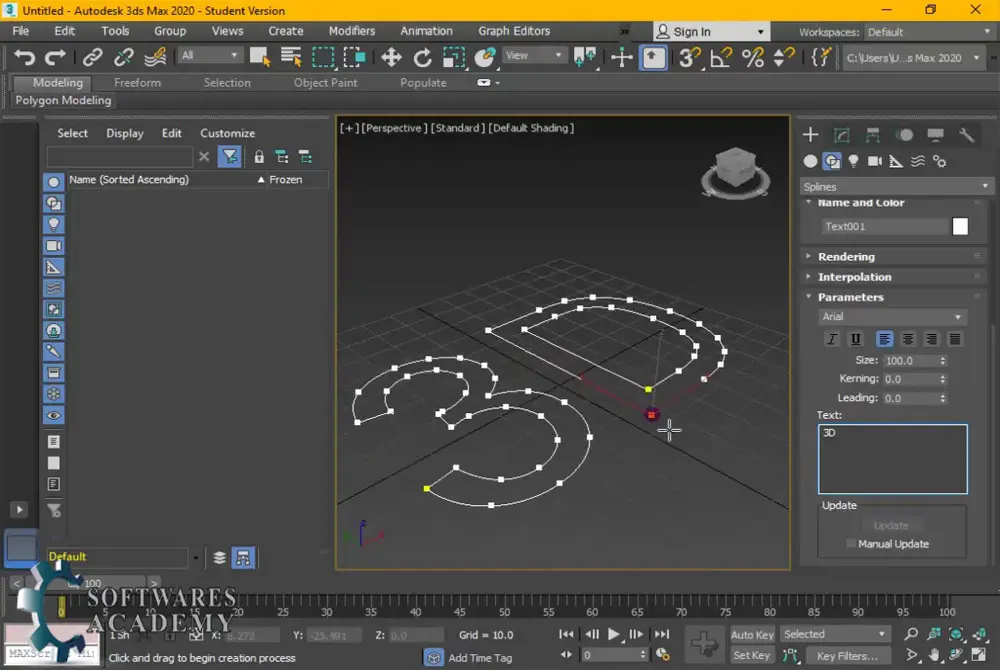Activate the Select and Rotate tool
Viewport: 1000px width, 670px height.
coord(422,57)
